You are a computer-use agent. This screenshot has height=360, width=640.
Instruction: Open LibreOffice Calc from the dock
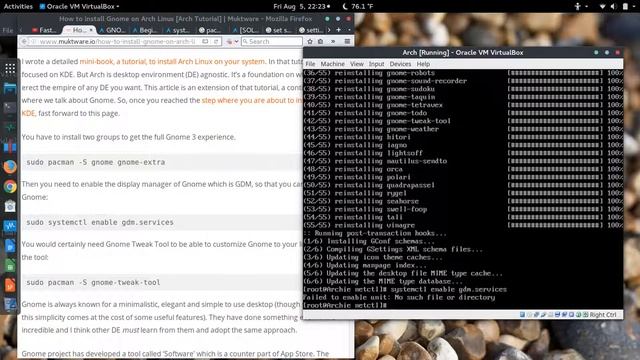(10, 266)
